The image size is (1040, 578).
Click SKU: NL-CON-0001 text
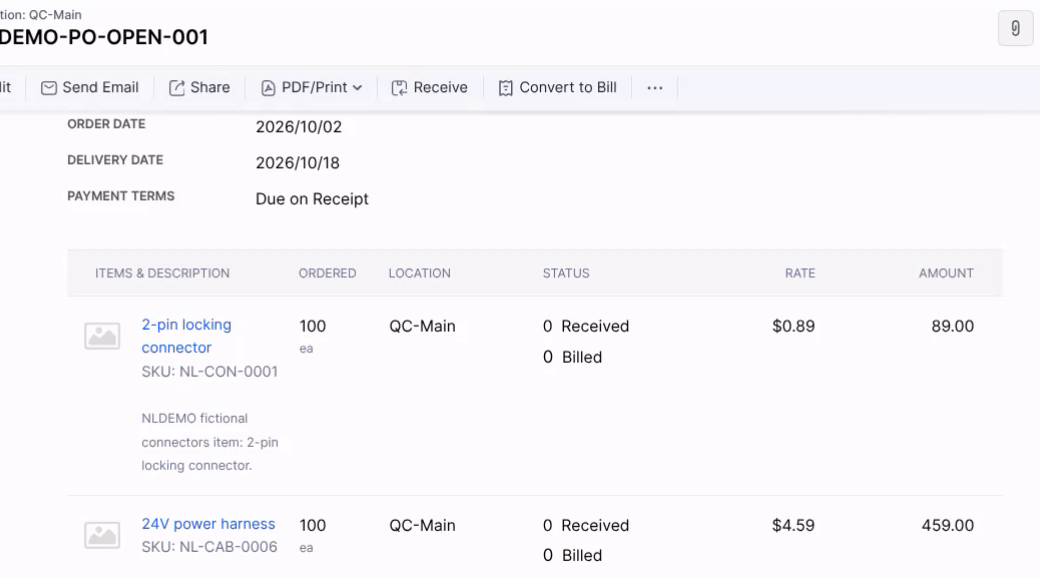(x=210, y=372)
